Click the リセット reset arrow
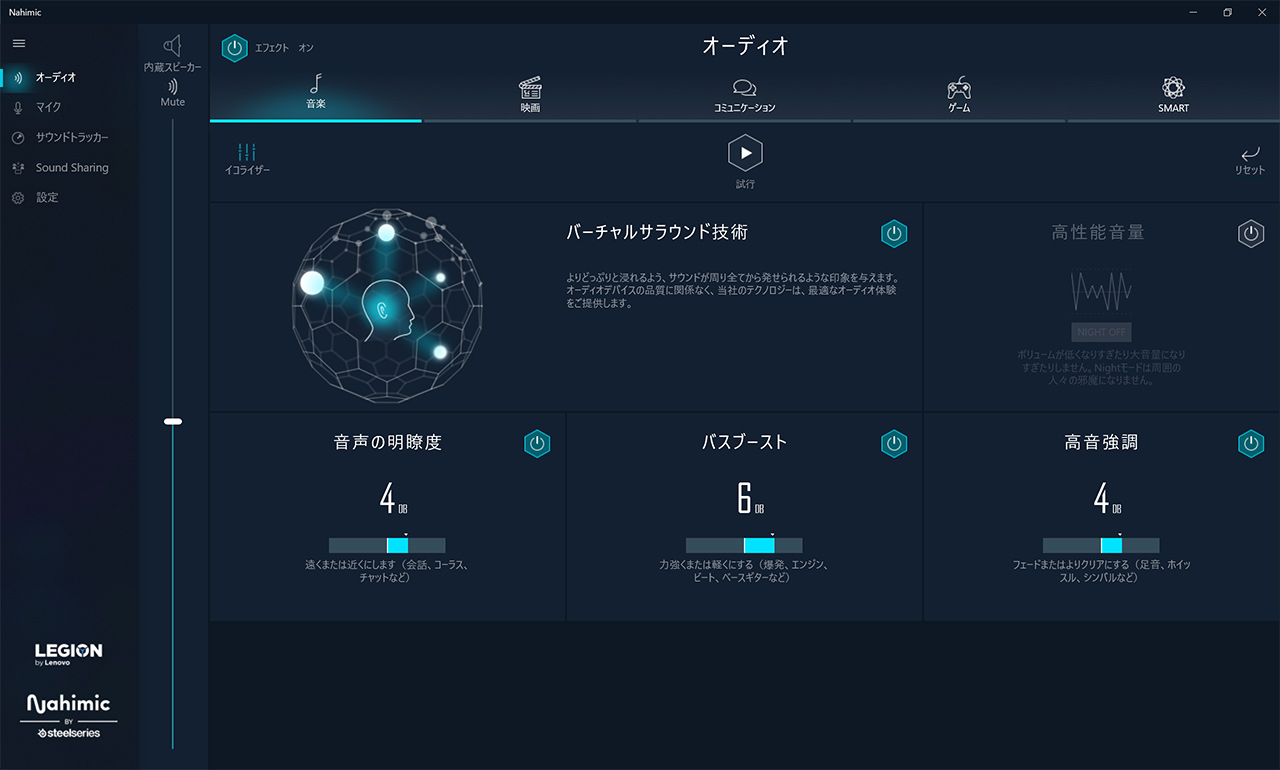The width and height of the screenshot is (1280, 770). 1250,154
